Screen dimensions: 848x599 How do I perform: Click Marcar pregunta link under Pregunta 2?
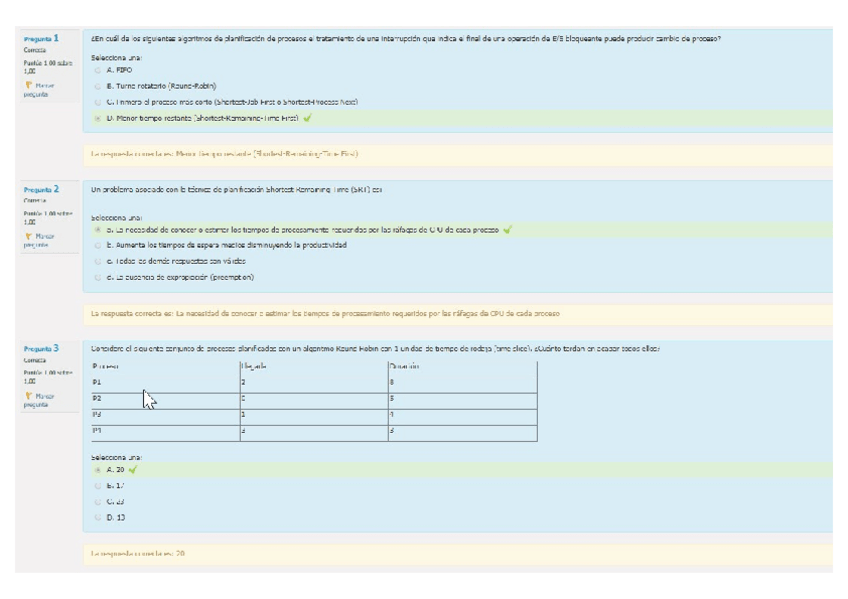[39, 241]
